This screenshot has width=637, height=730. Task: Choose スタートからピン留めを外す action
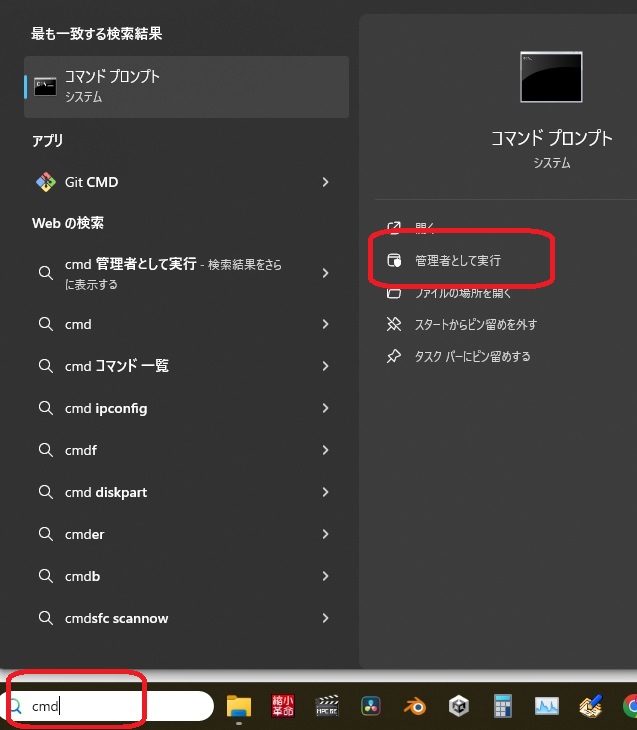point(475,324)
